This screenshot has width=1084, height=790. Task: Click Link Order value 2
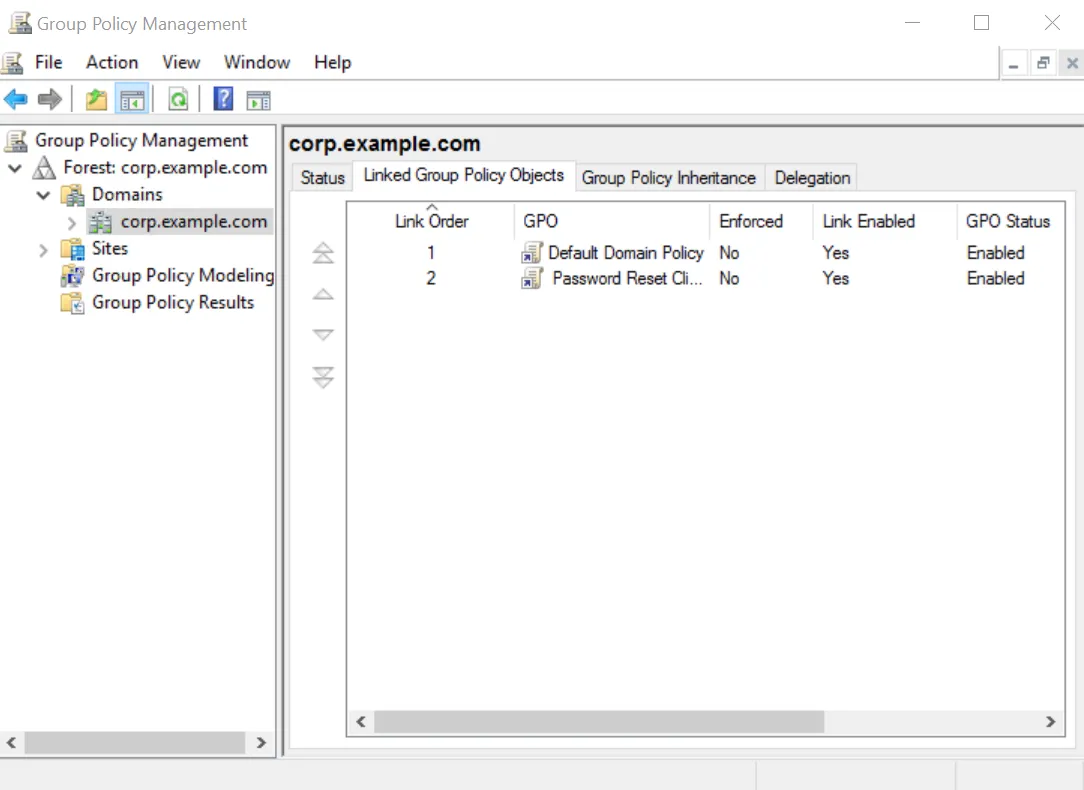(x=431, y=279)
